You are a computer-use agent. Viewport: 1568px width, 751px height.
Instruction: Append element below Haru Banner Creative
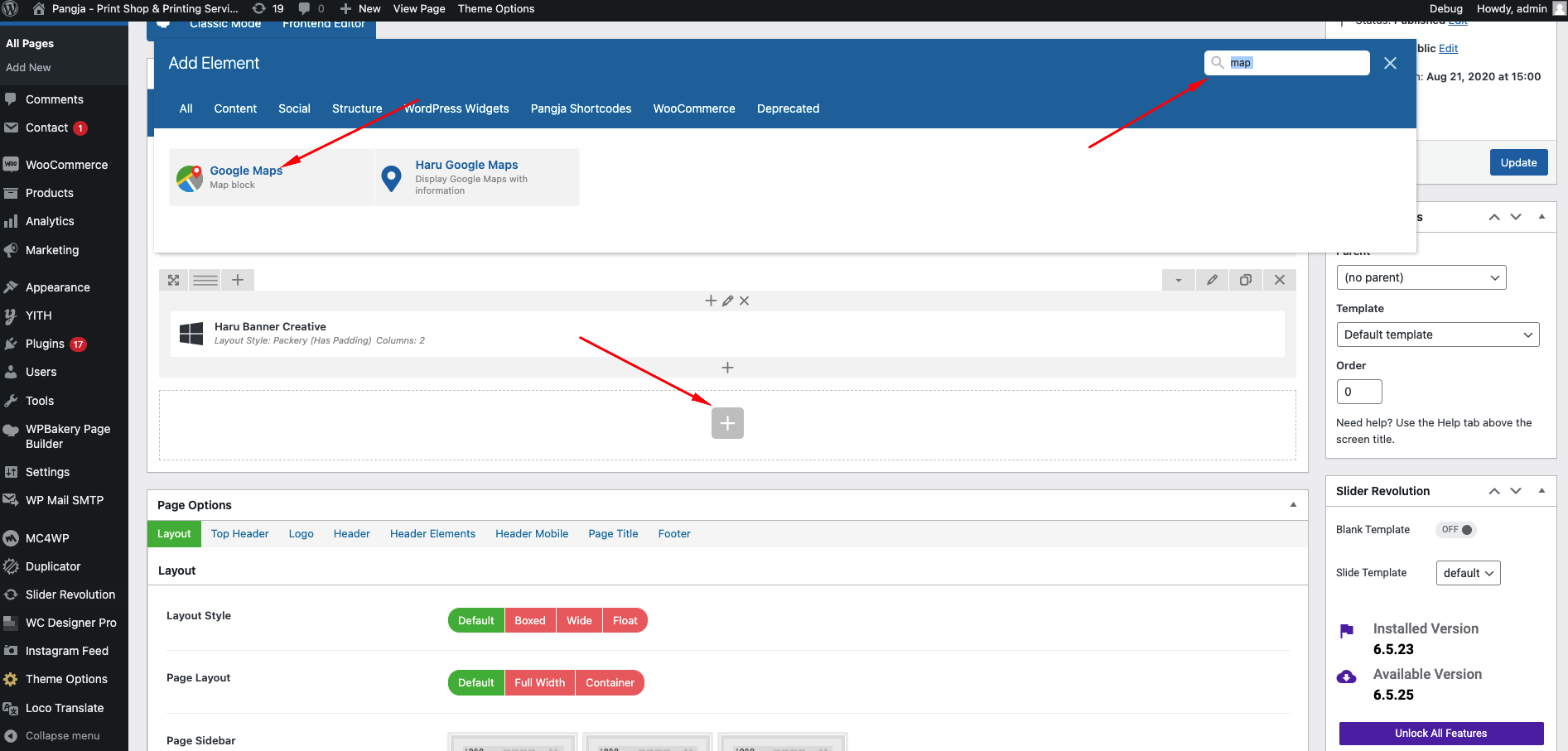[x=727, y=368]
